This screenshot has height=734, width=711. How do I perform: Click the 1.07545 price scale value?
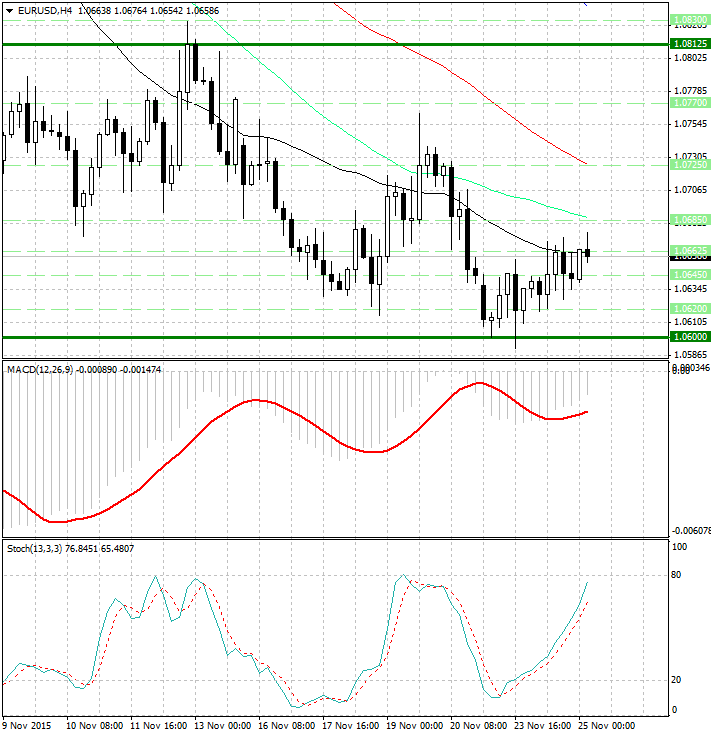[x=690, y=124]
